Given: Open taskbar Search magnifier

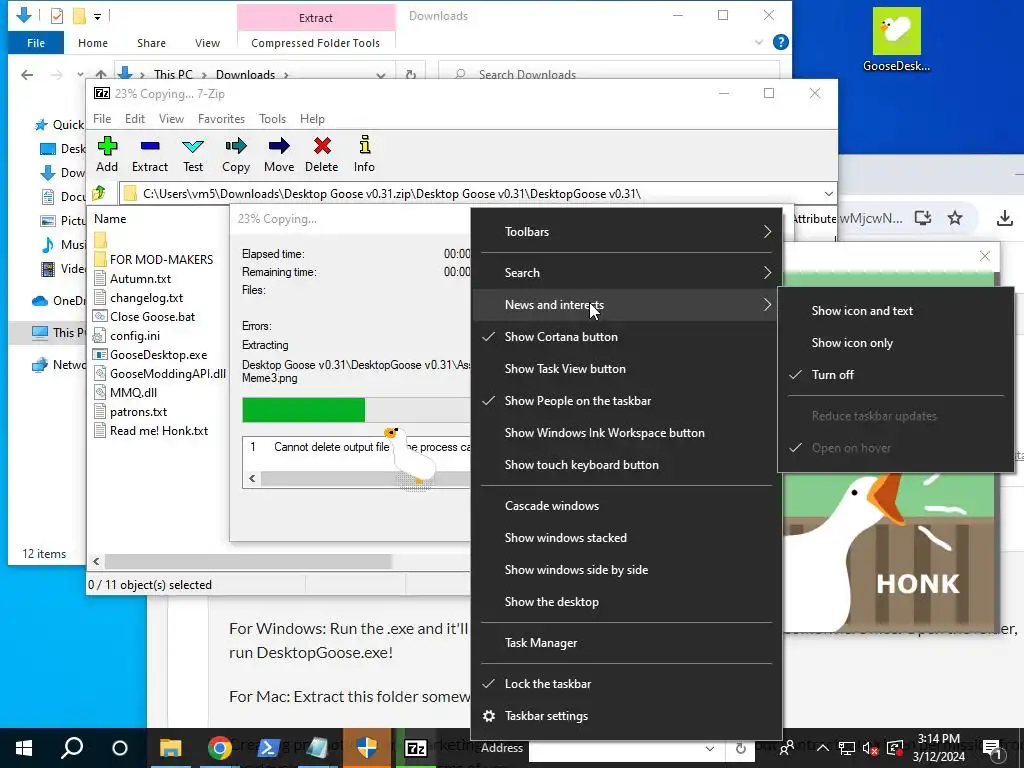Looking at the screenshot, I should [72, 748].
